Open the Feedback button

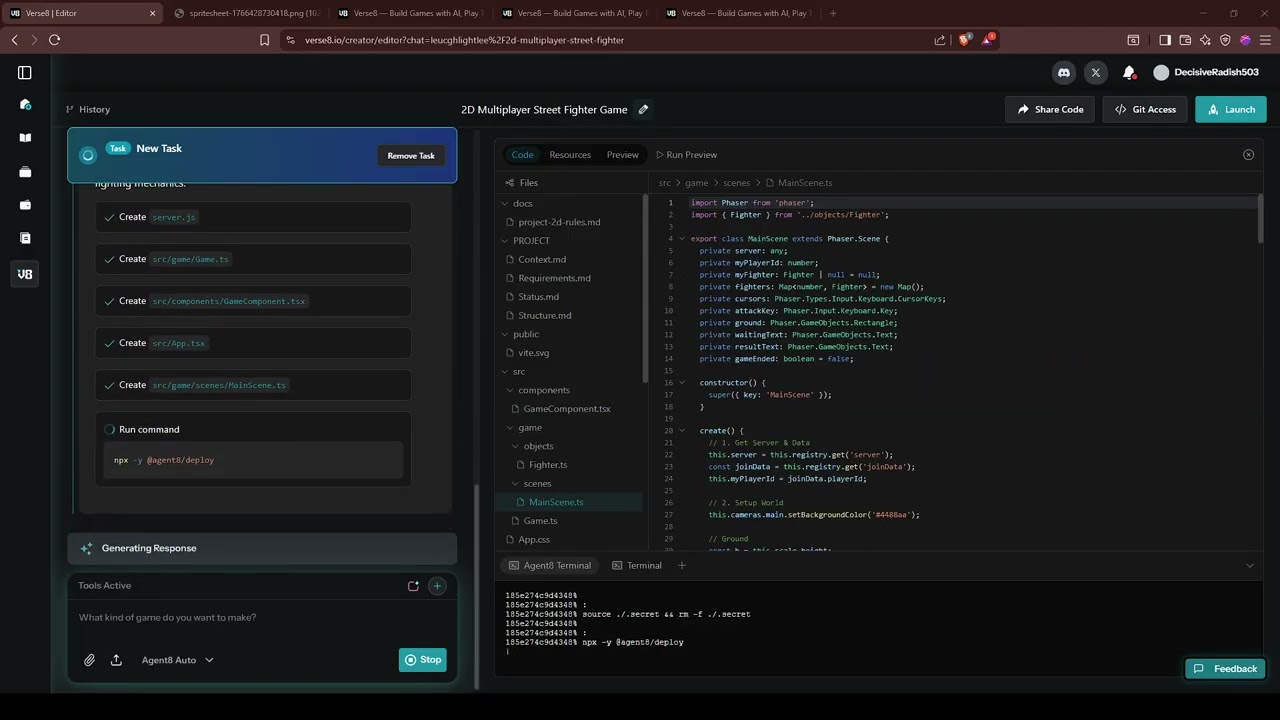1225,669
